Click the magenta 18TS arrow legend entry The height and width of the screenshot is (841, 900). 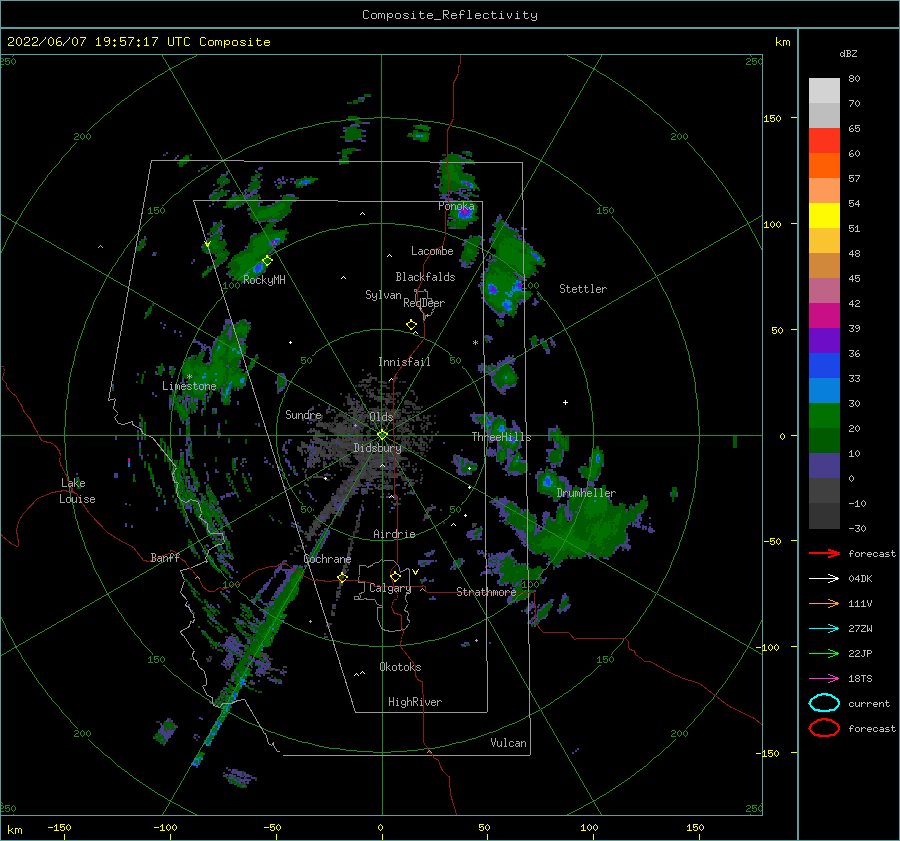824,679
